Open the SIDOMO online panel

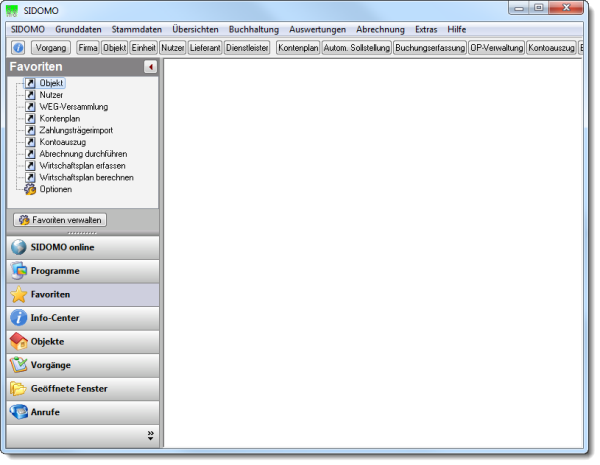pos(83,247)
